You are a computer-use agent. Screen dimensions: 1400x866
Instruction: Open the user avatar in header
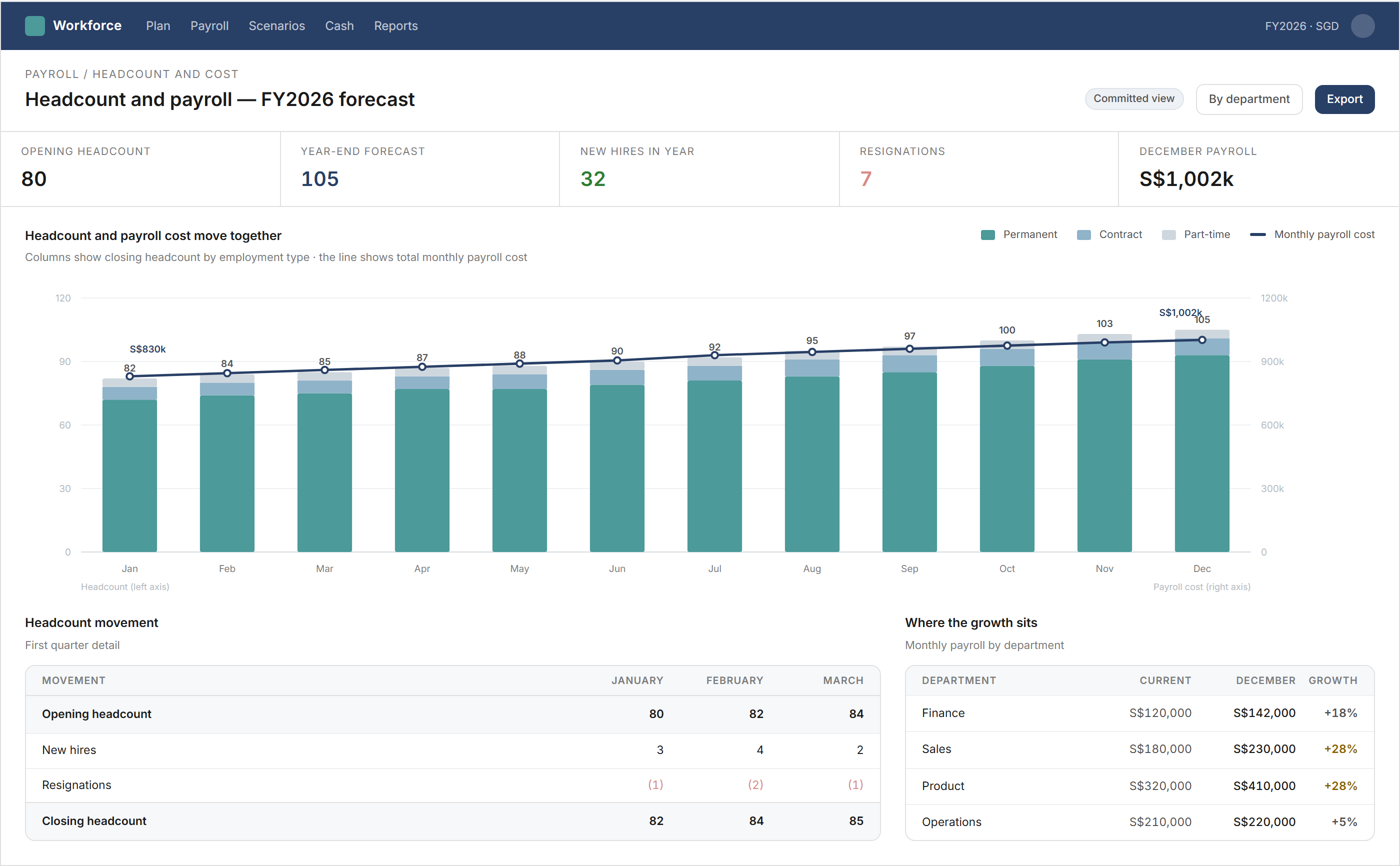click(1362, 26)
